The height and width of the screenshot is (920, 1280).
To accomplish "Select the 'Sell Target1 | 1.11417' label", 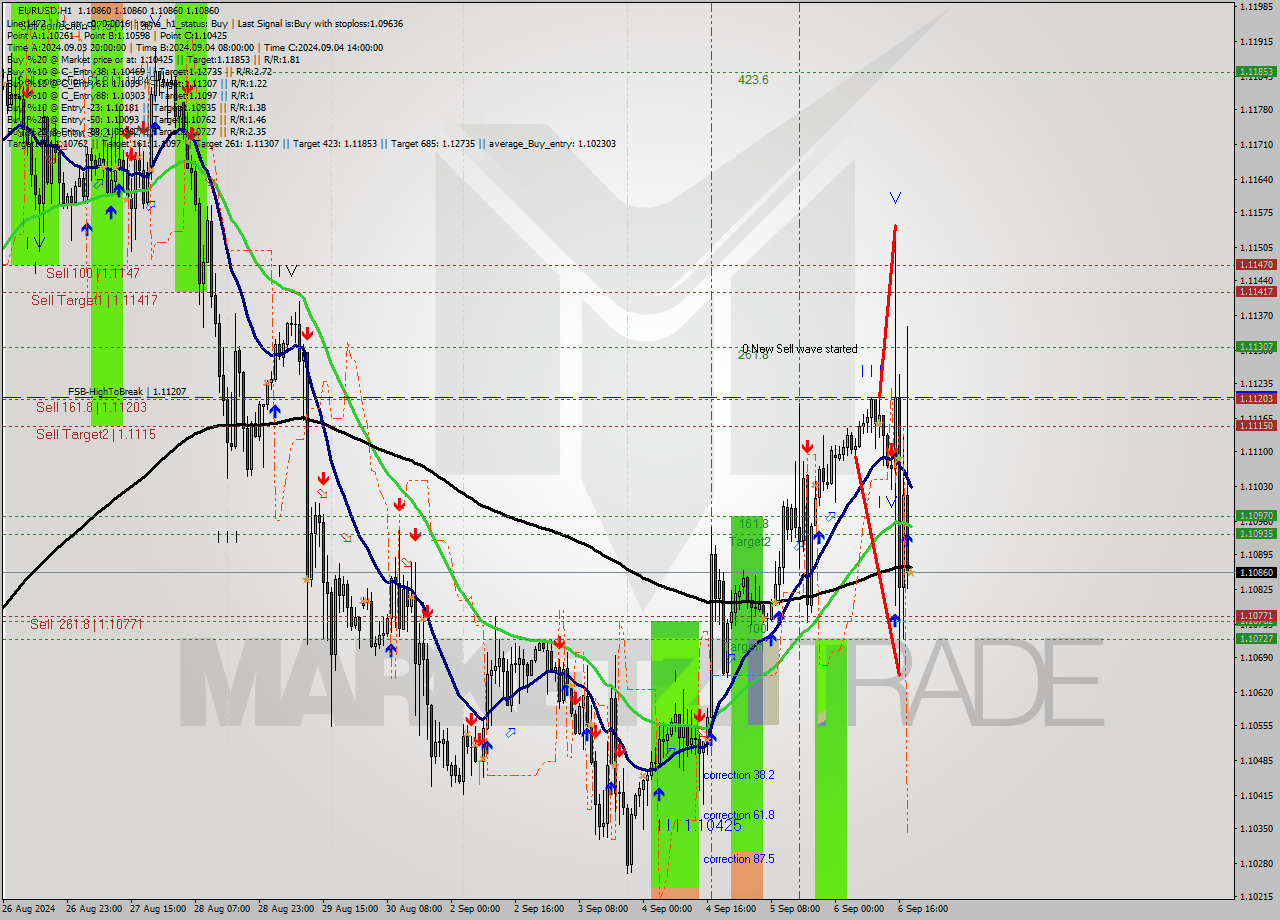I will coord(94,300).
